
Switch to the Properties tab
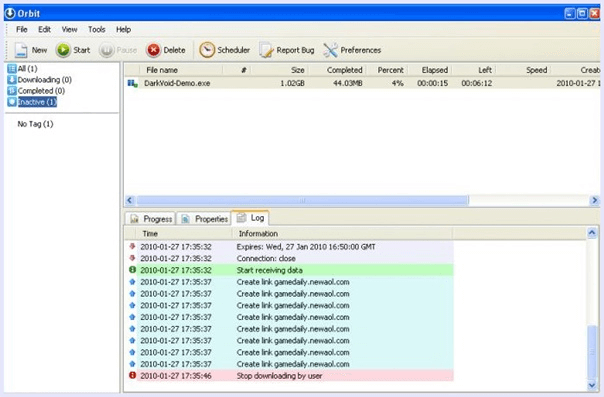[204, 219]
